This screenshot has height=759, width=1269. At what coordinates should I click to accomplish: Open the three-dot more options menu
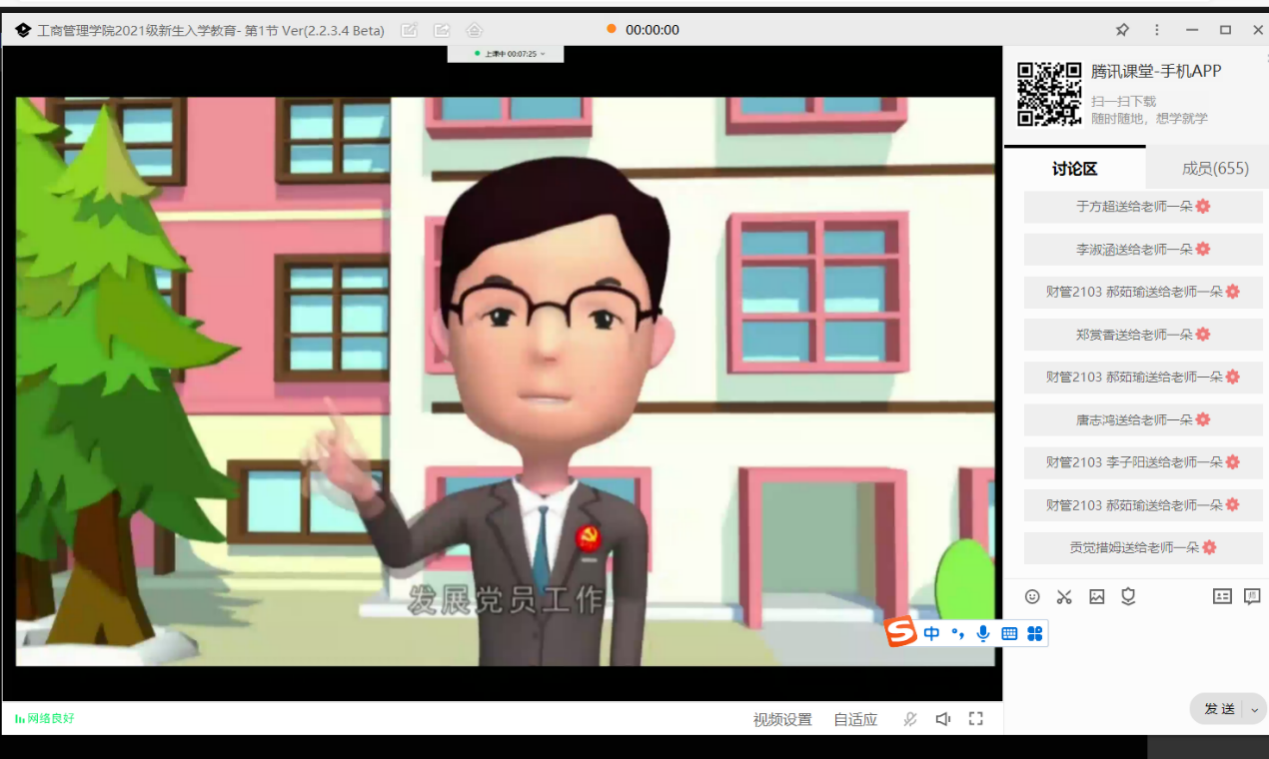[x=1157, y=30]
